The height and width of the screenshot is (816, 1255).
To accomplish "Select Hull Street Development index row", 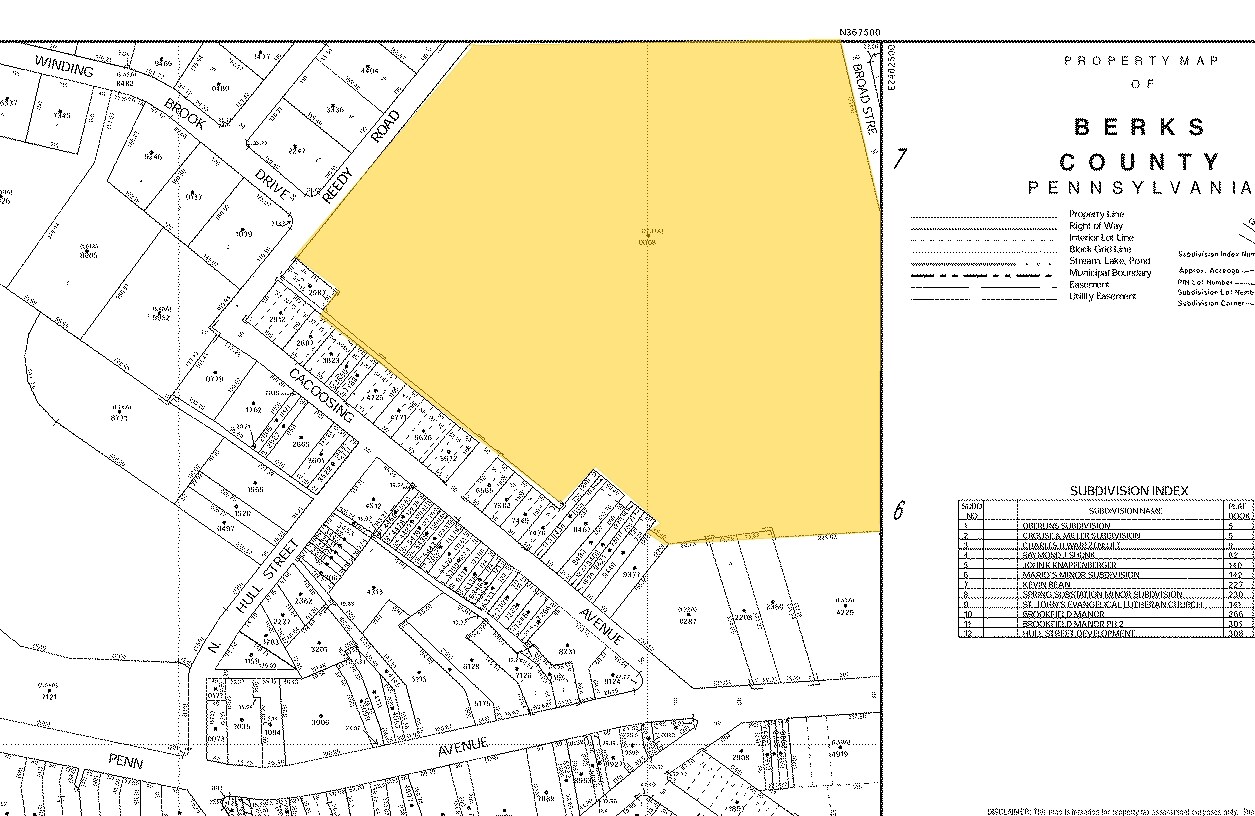I will coord(1078,633).
